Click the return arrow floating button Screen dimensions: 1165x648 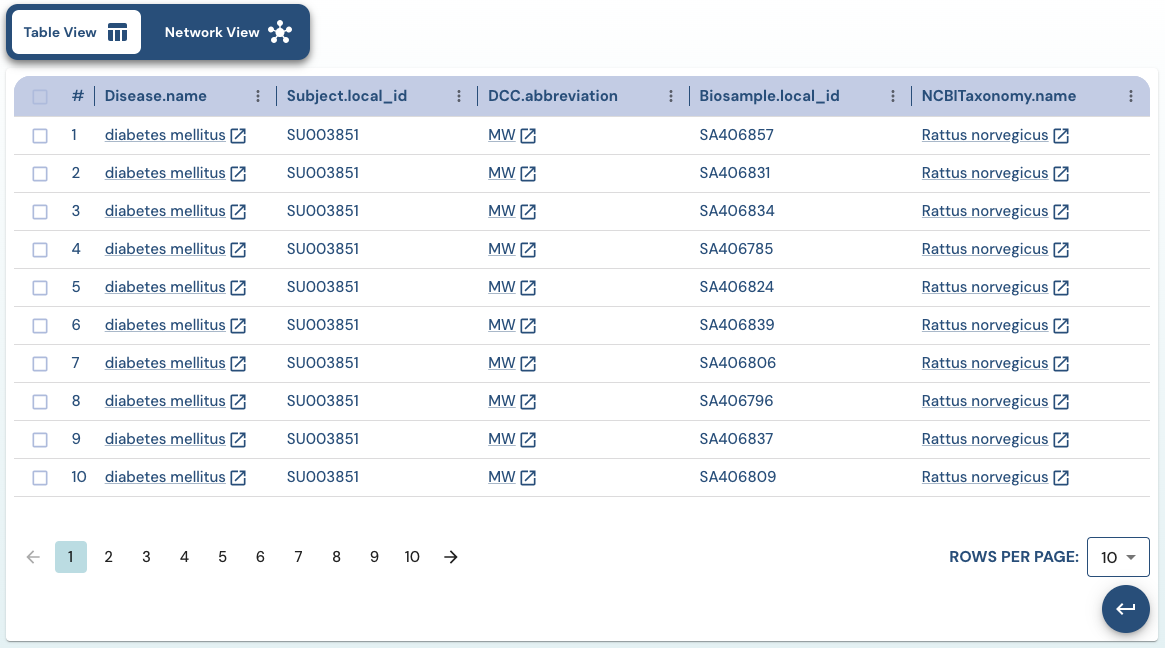(1125, 609)
